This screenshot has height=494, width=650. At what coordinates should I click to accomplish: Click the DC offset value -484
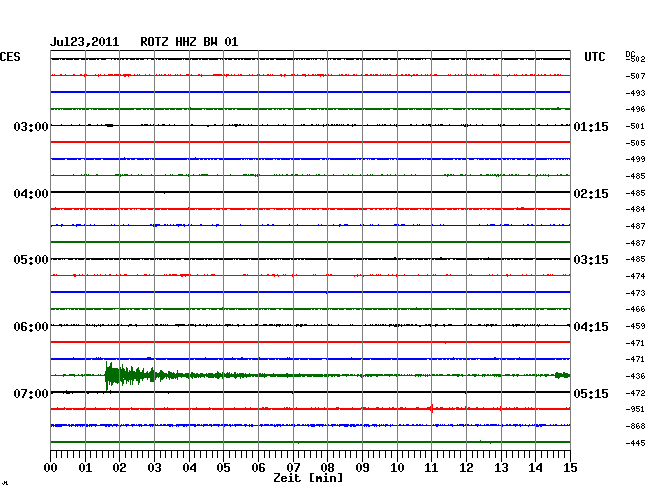(x=635, y=209)
